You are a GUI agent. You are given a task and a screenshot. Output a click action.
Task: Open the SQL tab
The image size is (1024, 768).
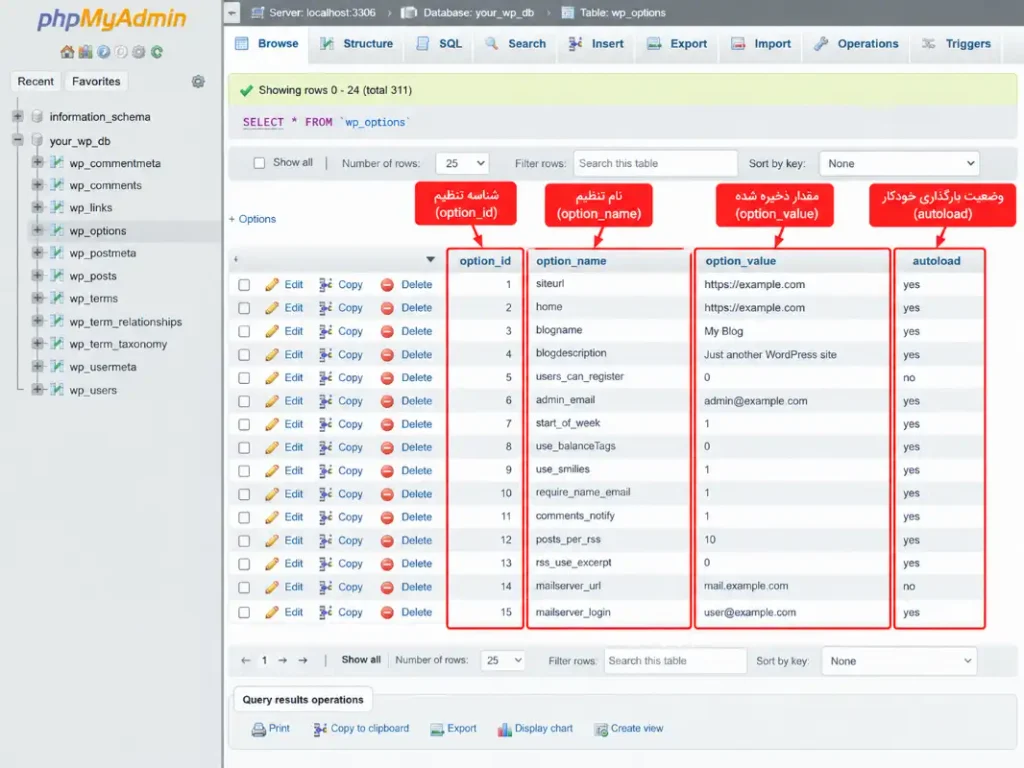439,44
